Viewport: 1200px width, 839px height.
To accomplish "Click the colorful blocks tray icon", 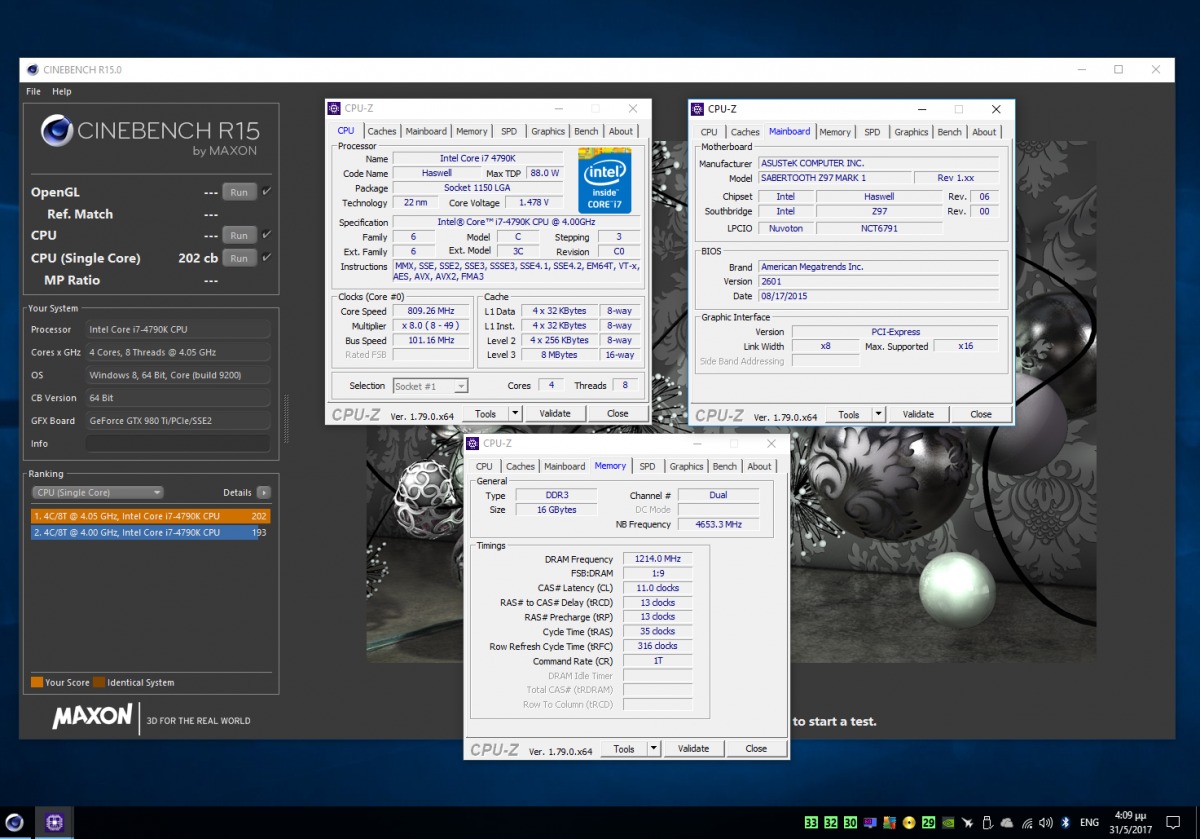I will coord(889,822).
